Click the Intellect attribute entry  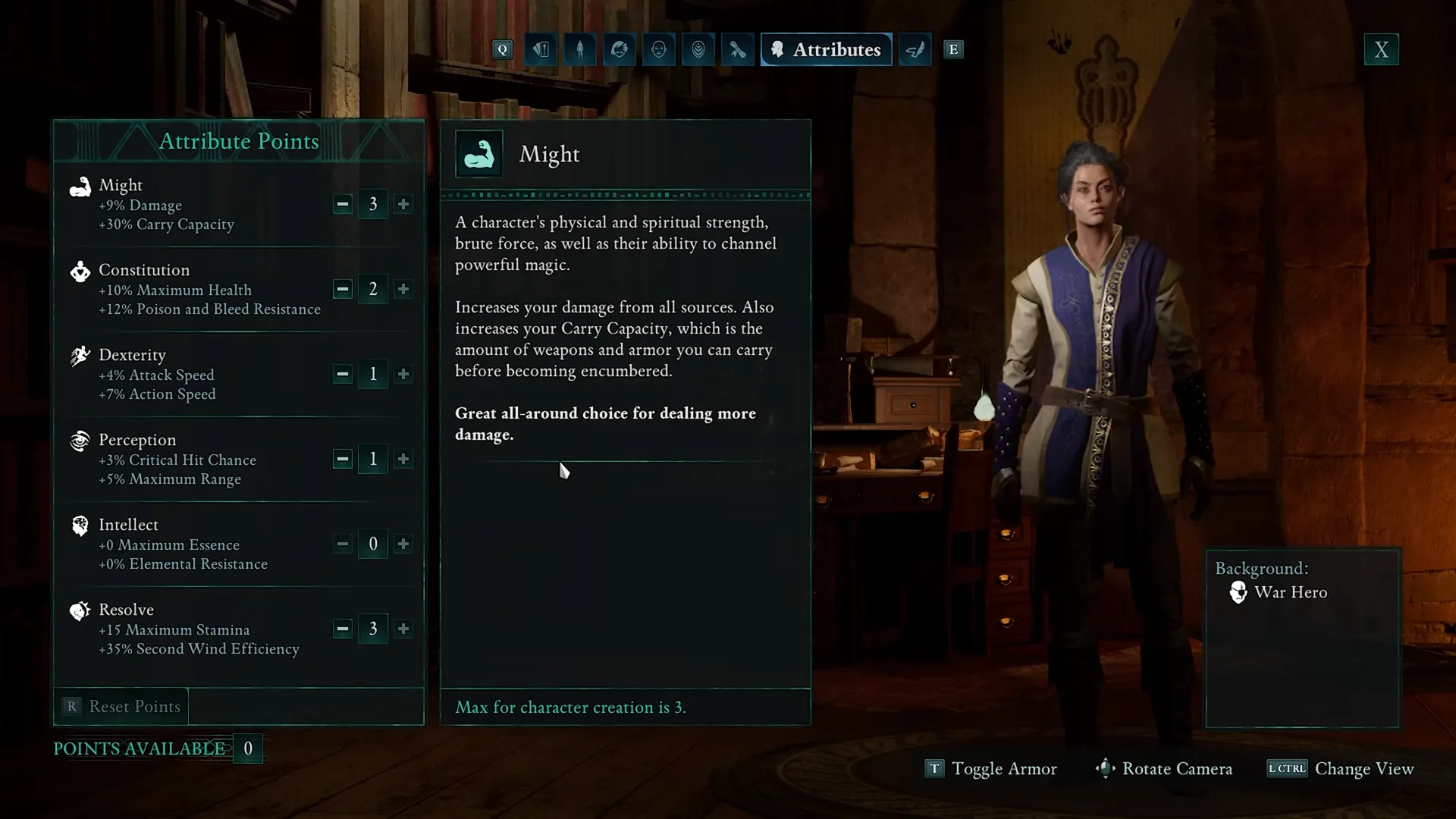point(237,543)
